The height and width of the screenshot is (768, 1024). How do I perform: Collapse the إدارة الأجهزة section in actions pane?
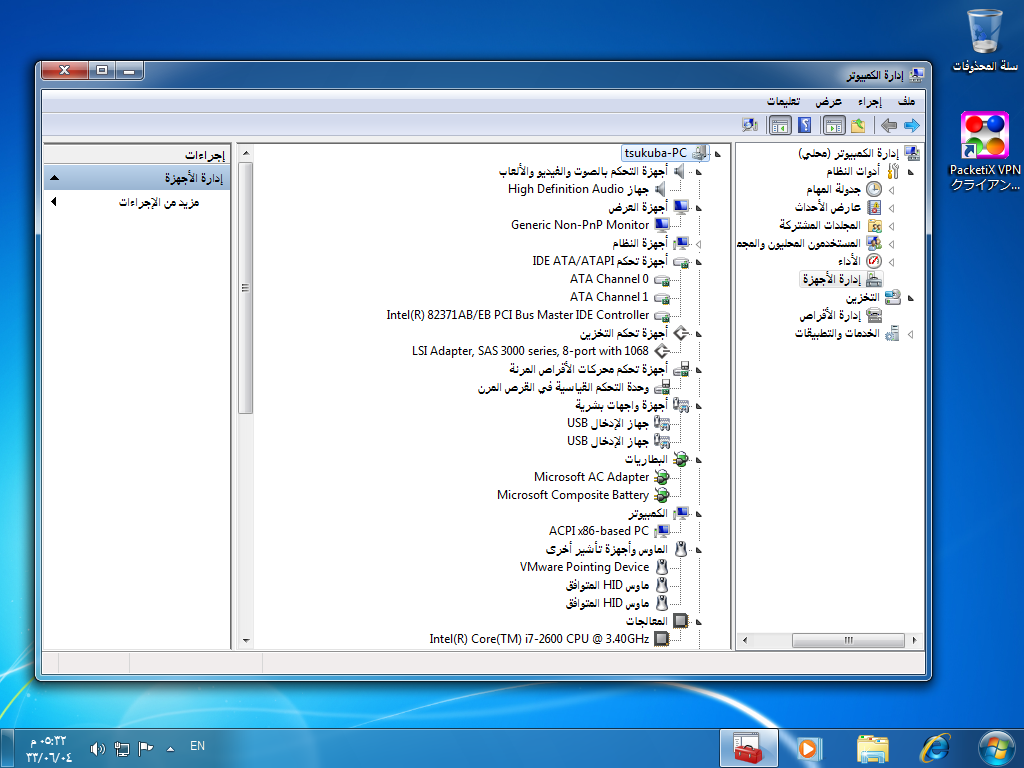55,178
